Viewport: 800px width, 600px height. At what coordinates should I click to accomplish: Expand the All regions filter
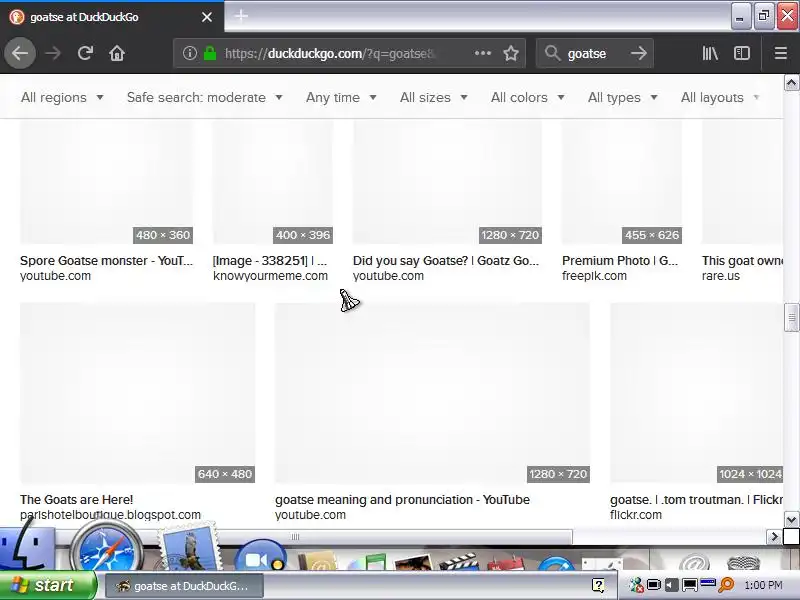click(62, 97)
